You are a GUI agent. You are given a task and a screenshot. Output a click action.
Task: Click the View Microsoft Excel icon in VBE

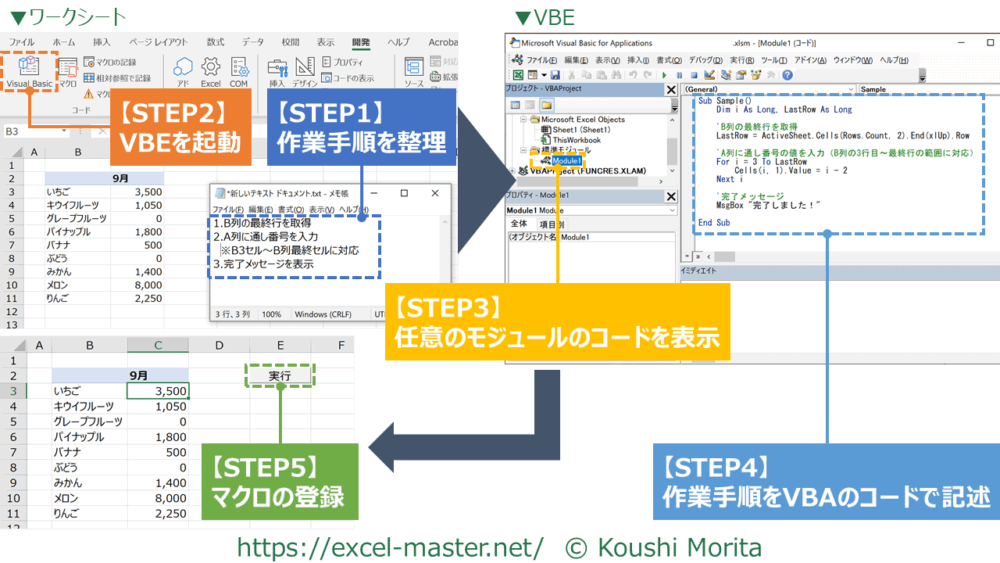pos(518,75)
